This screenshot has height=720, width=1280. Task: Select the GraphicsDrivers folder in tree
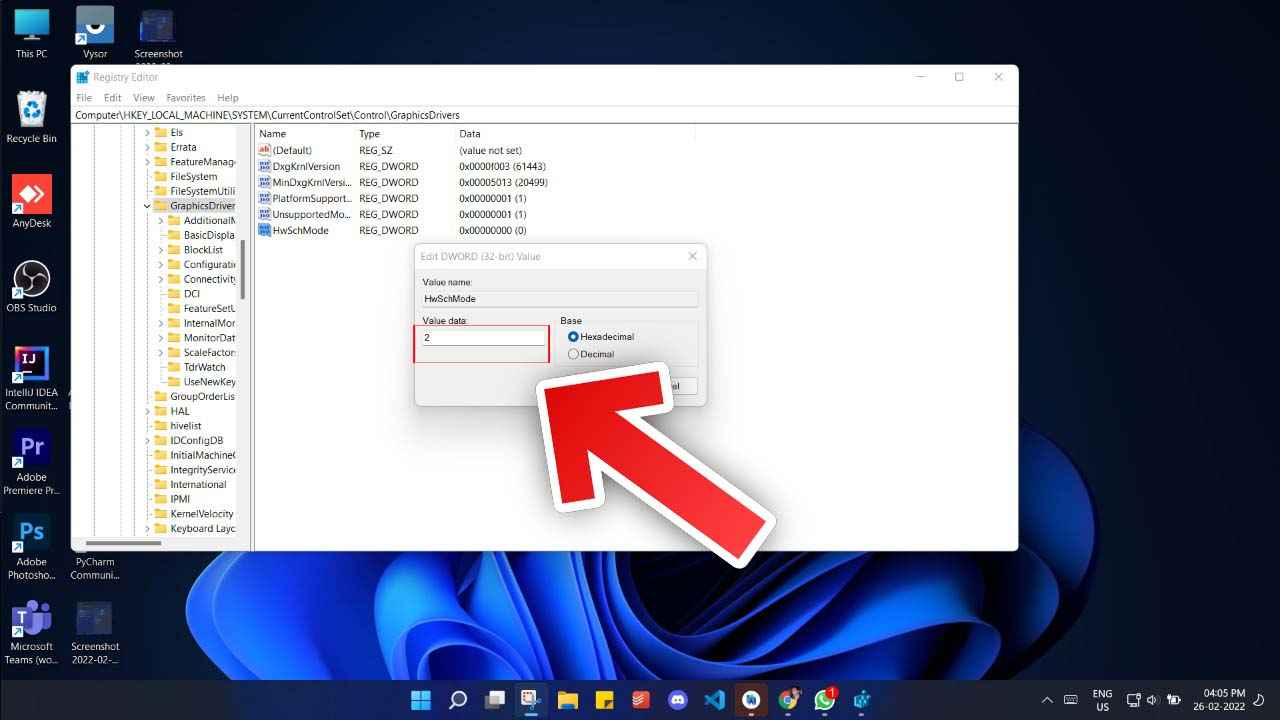point(195,206)
